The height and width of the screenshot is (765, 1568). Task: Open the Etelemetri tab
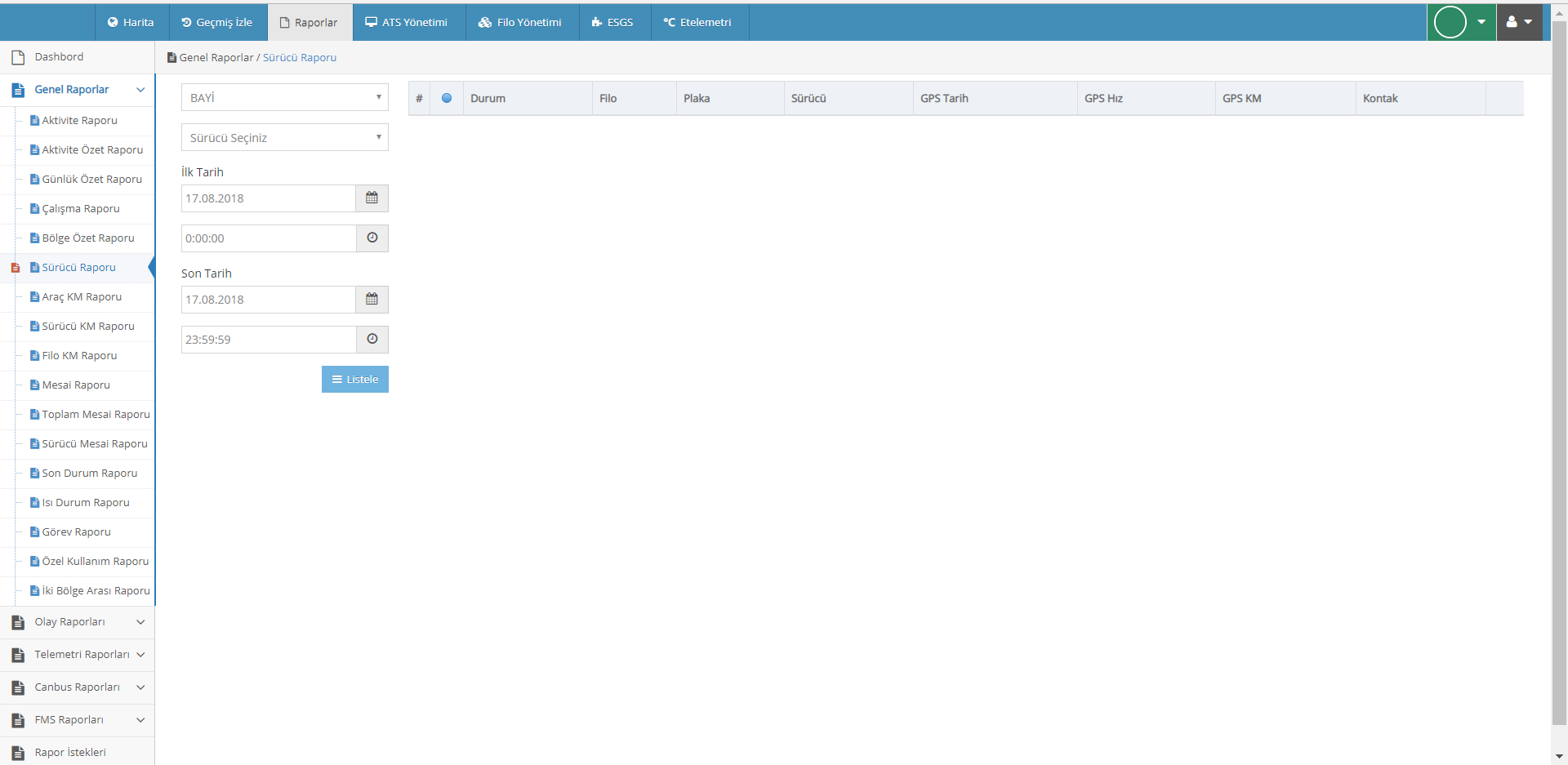pos(698,22)
